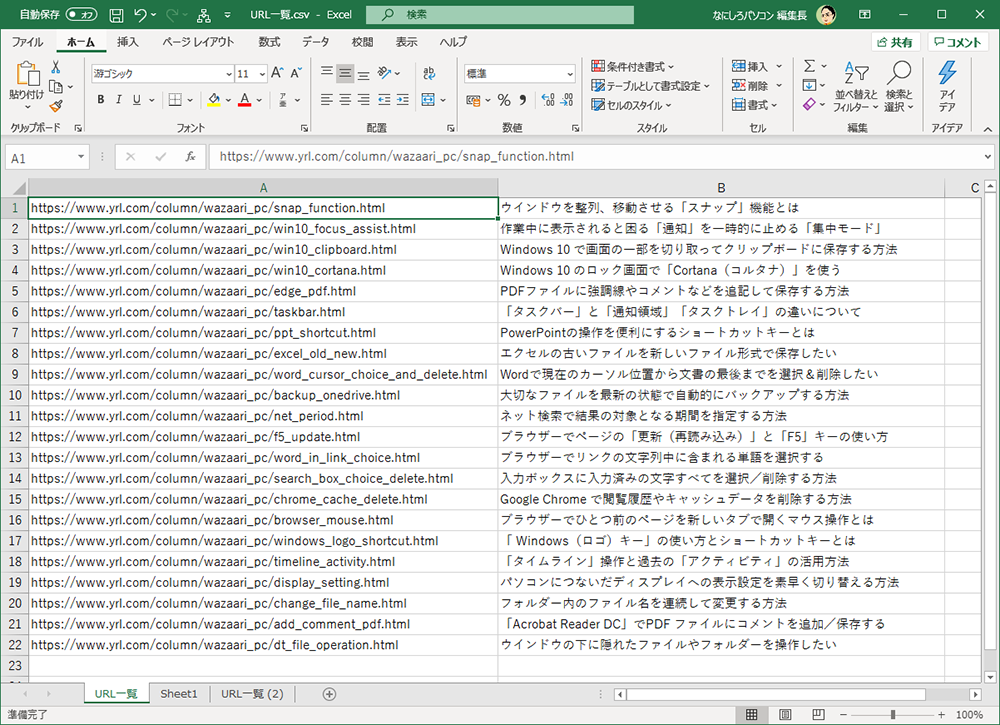Screen dimensions: 1000x725
Task: Click the Ribbon Display Options icon
Action: (x=865, y=15)
